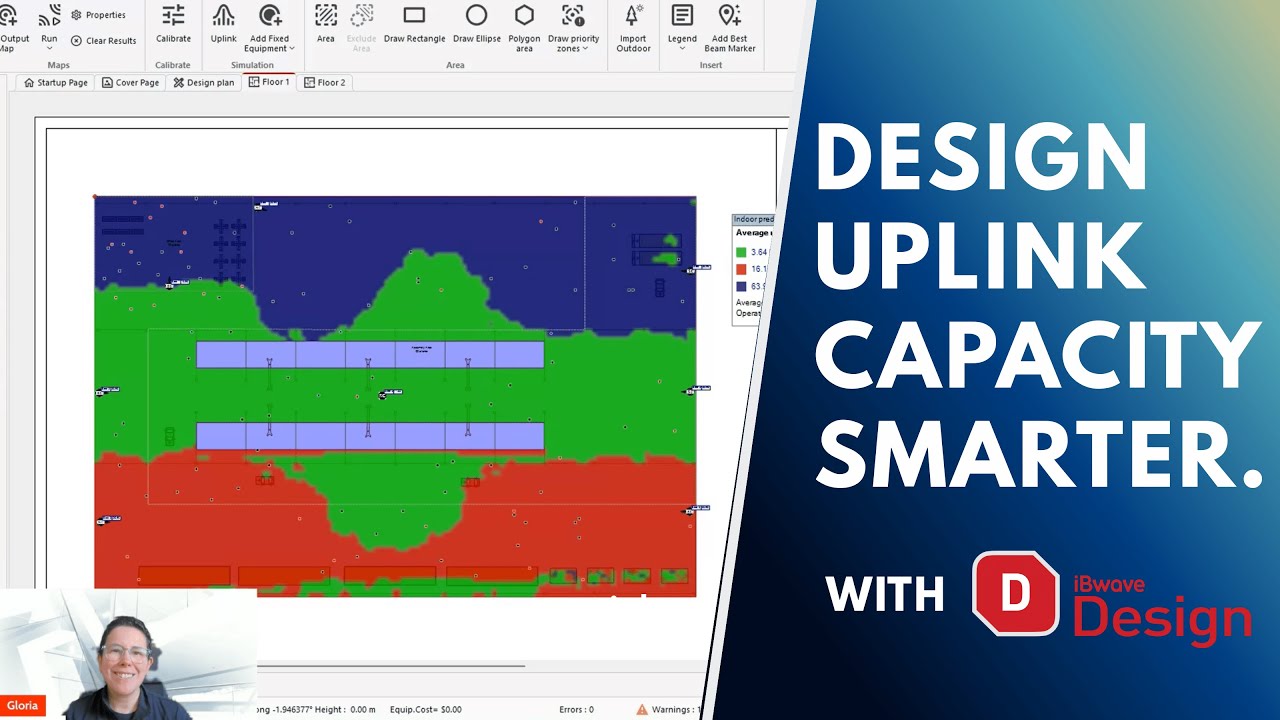
Task: Click the warning triangle in status bar
Action: [642, 710]
